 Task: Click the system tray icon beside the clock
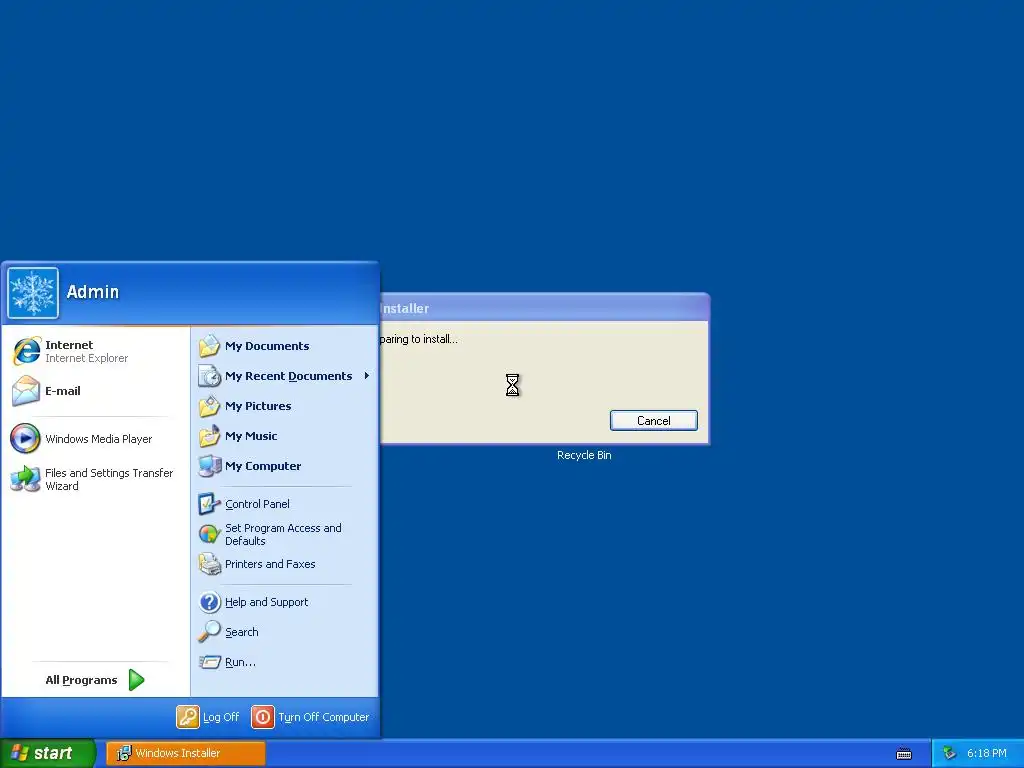[x=949, y=753]
